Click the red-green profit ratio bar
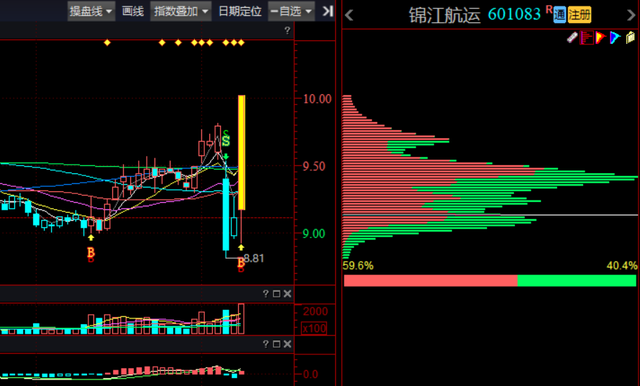 [x=490, y=281]
